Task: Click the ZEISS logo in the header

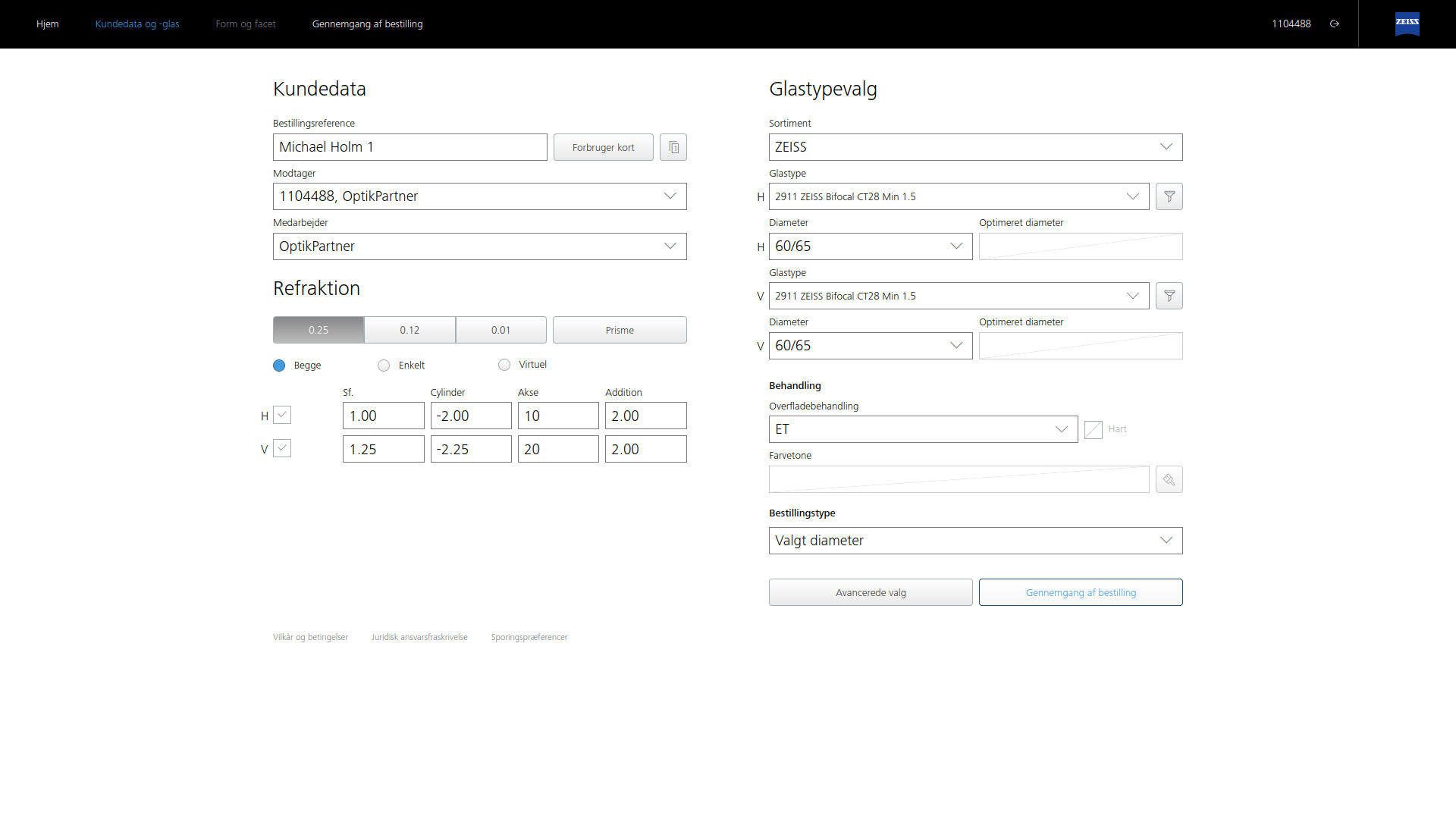Action: (x=1407, y=24)
